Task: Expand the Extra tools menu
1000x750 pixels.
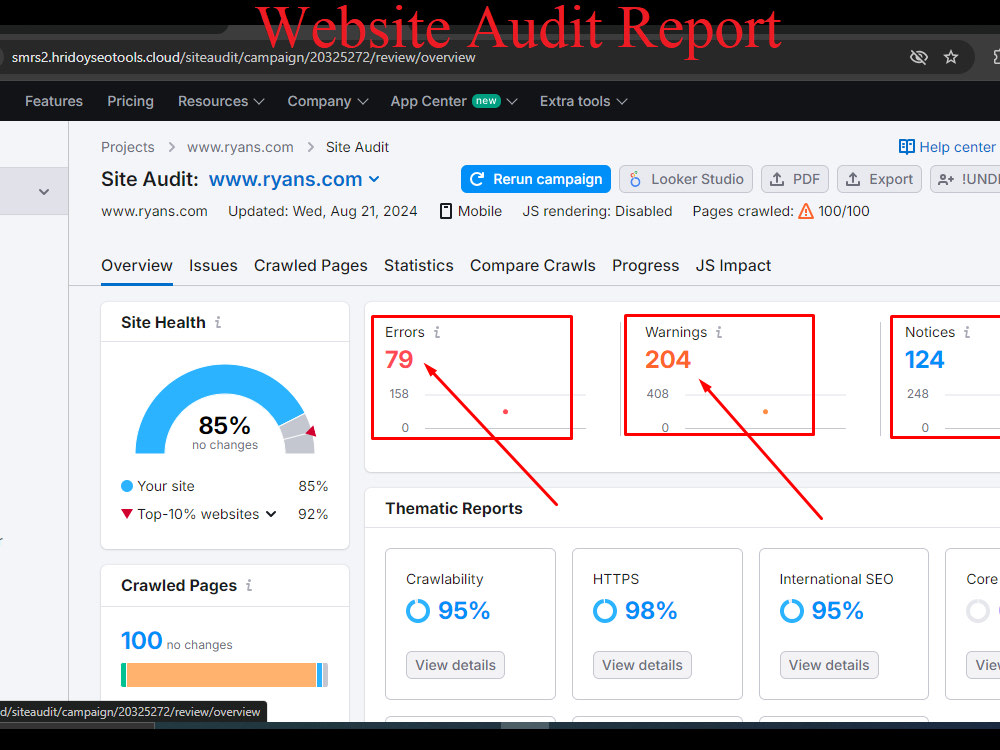Action: coord(583,101)
